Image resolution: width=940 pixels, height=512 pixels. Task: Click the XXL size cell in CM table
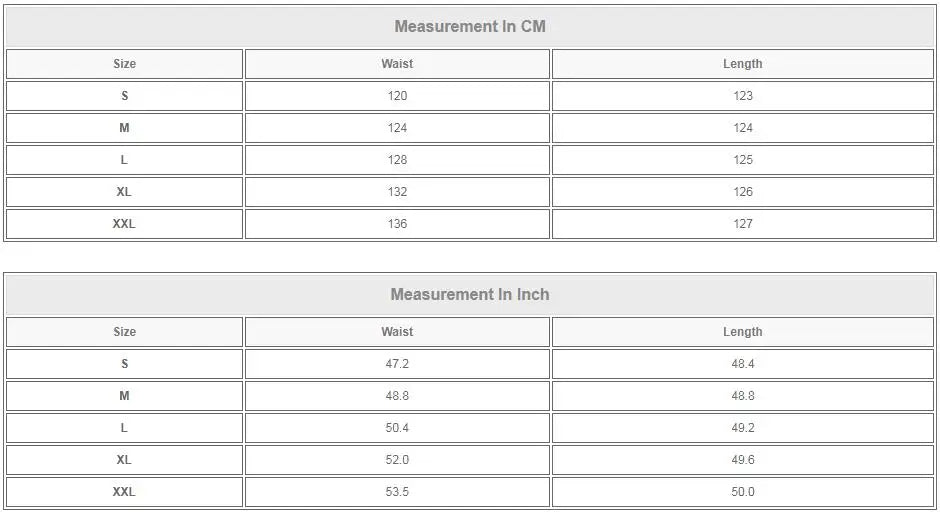pyautogui.click(x=124, y=224)
